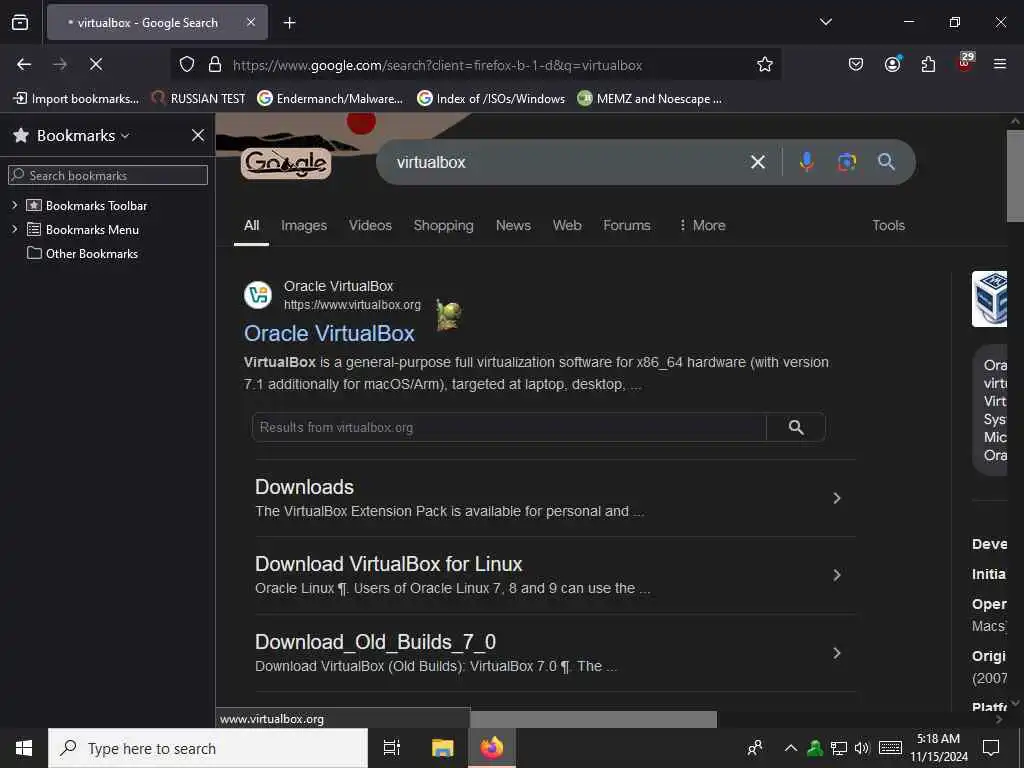The height and width of the screenshot is (768, 1024).
Task: Expand Bookmarks Menu tree folder
Action: 14,229
